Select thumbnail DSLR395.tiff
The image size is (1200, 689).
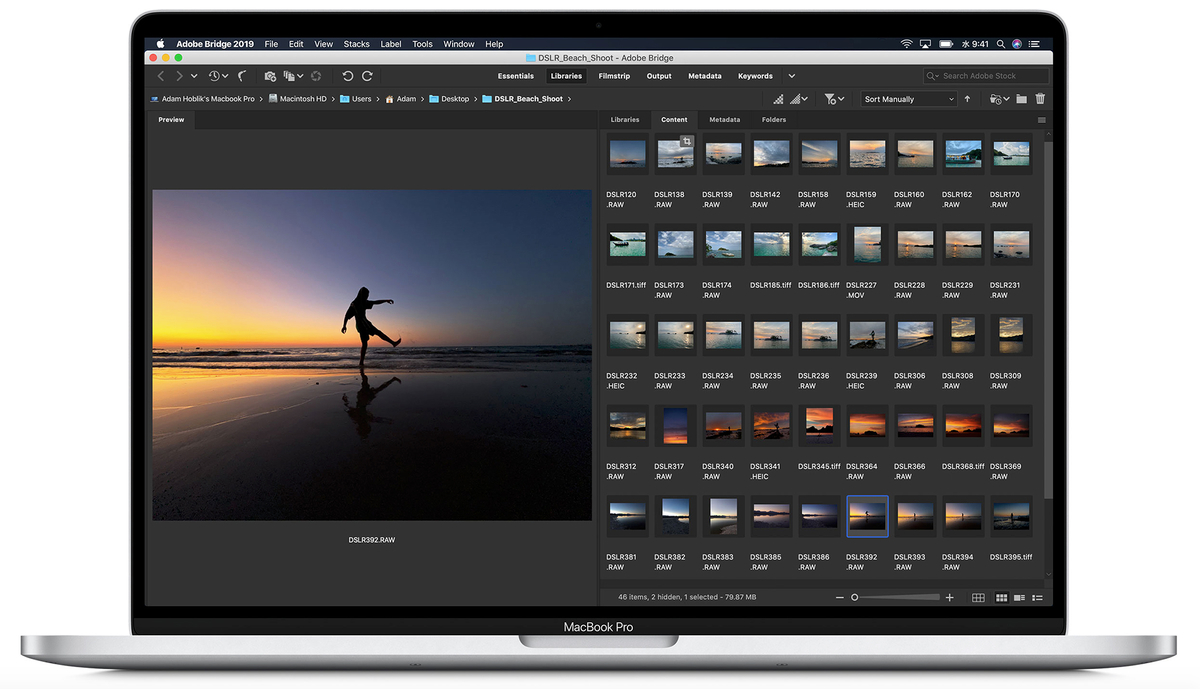click(1011, 516)
